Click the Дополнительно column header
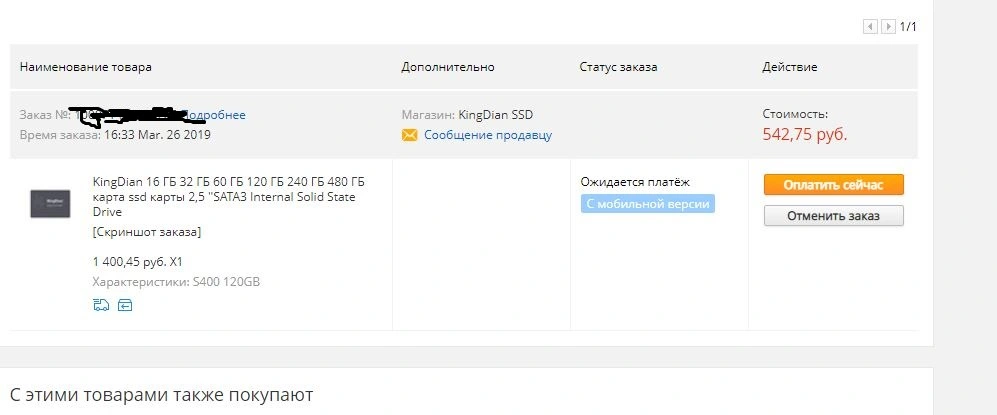Viewport: 997px width, 415px height. tap(448, 67)
